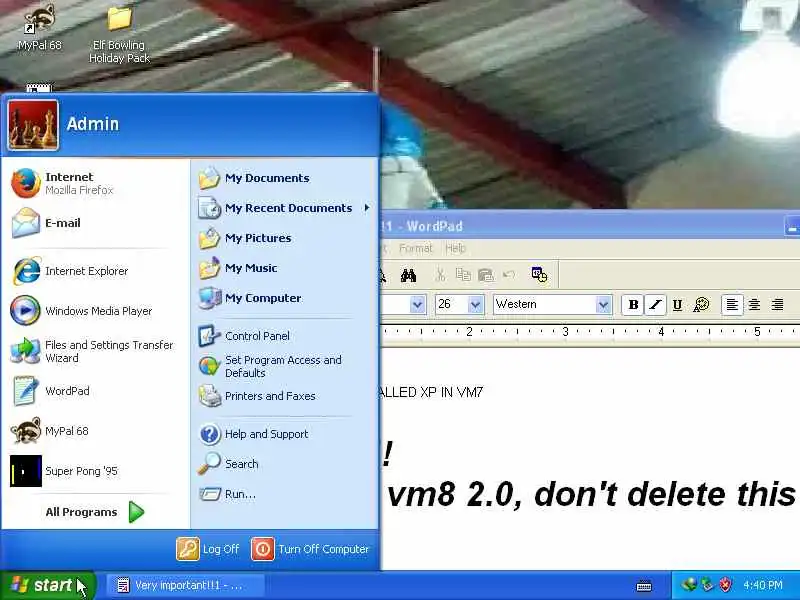Open My Music folder
This screenshot has width=800, height=600.
coord(284,268)
